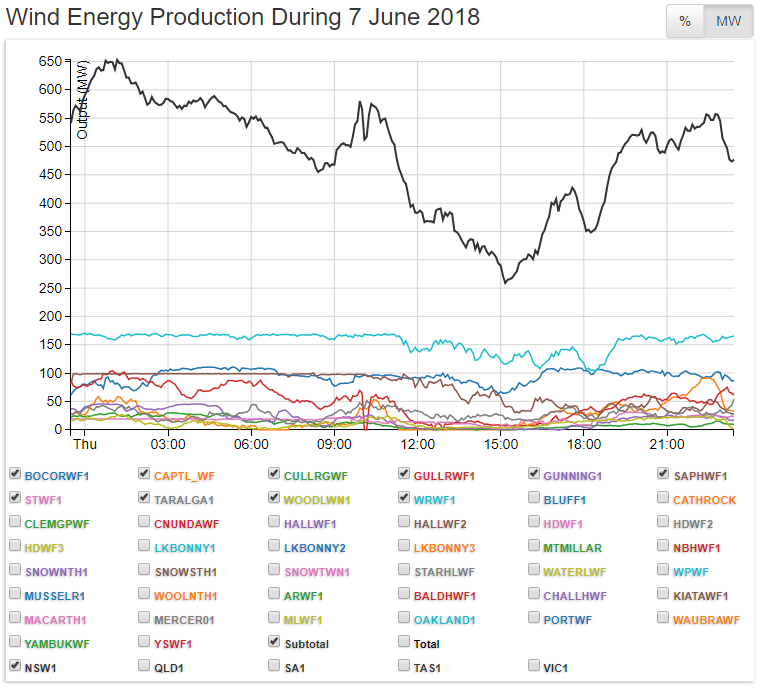Uncheck the SAPHWF1 checkbox

(665, 473)
